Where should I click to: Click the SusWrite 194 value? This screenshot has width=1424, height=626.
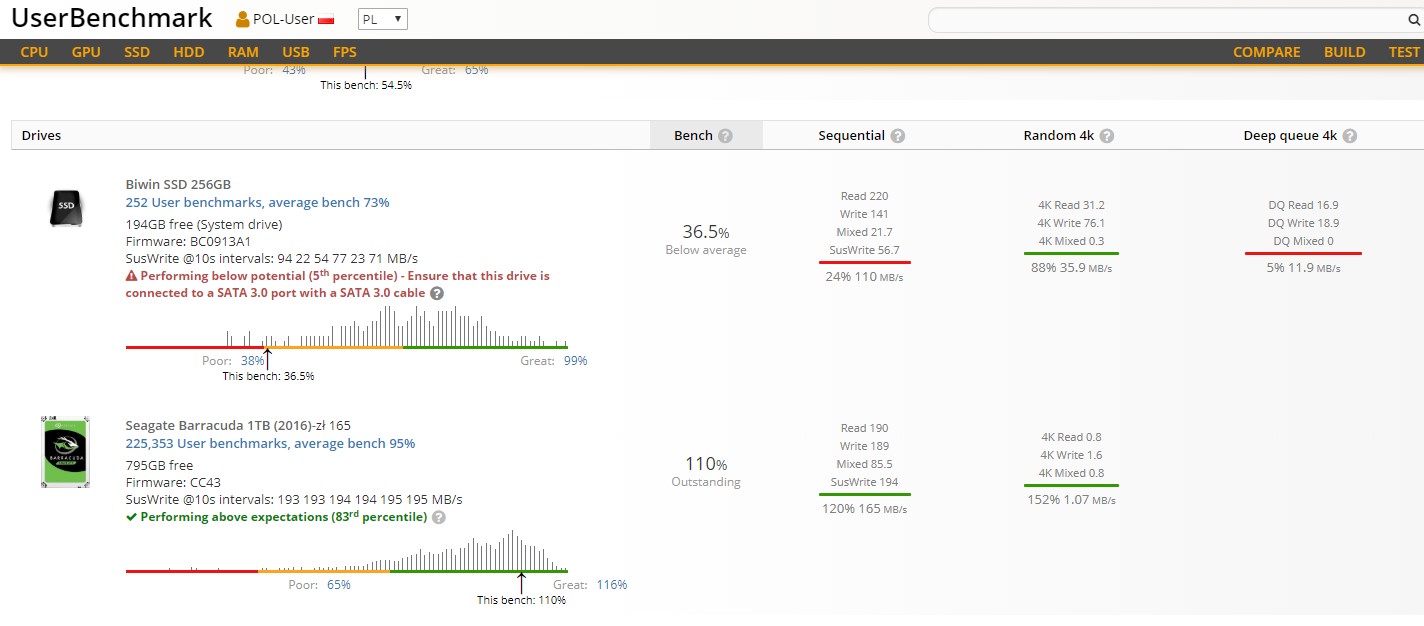[x=864, y=482]
